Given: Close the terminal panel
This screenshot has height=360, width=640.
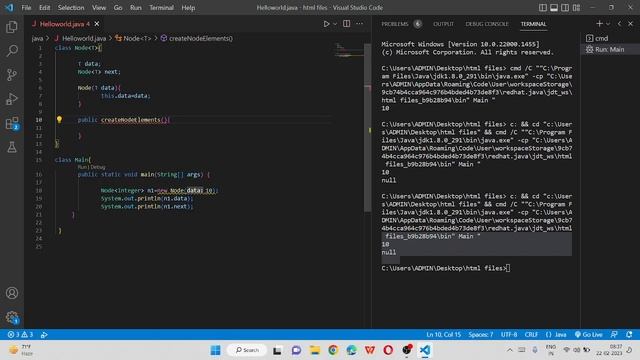Looking at the screenshot, I should 630,24.
